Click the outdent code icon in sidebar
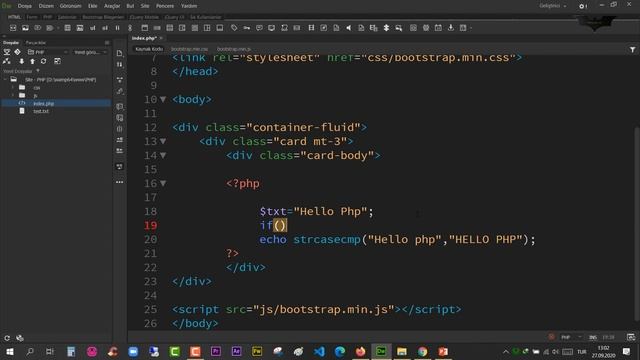The width and height of the screenshot is (640, 360). pos(120,151)
